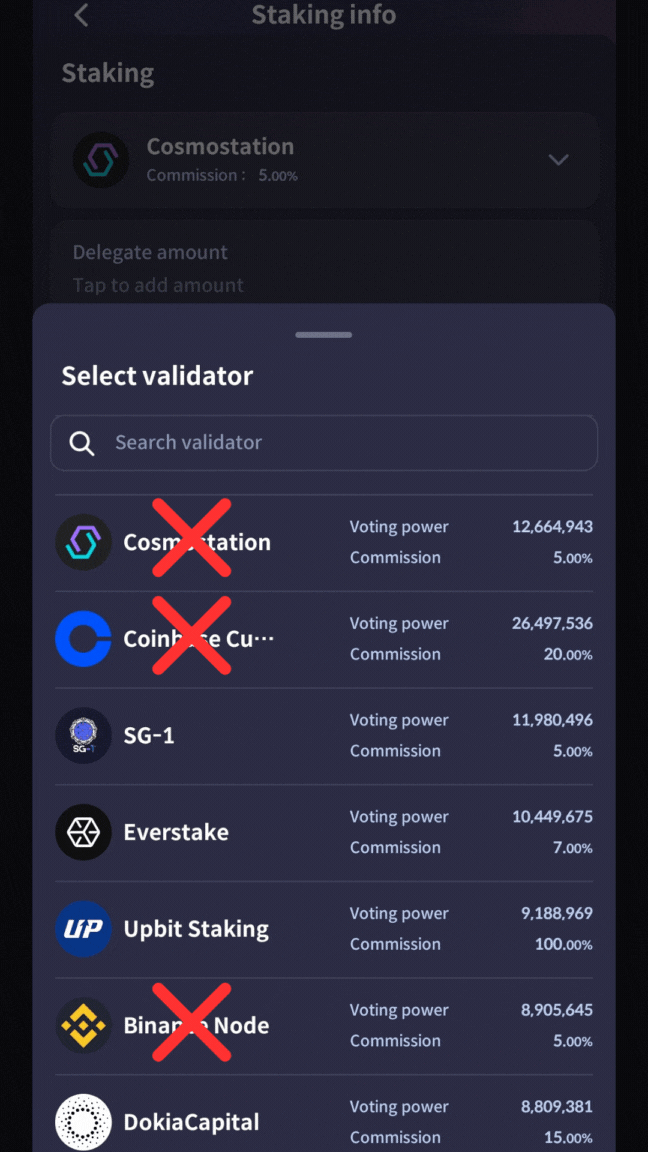Click the Staking info header title
The width and height of the screenshot is (648, 1152).
point(323,15)
